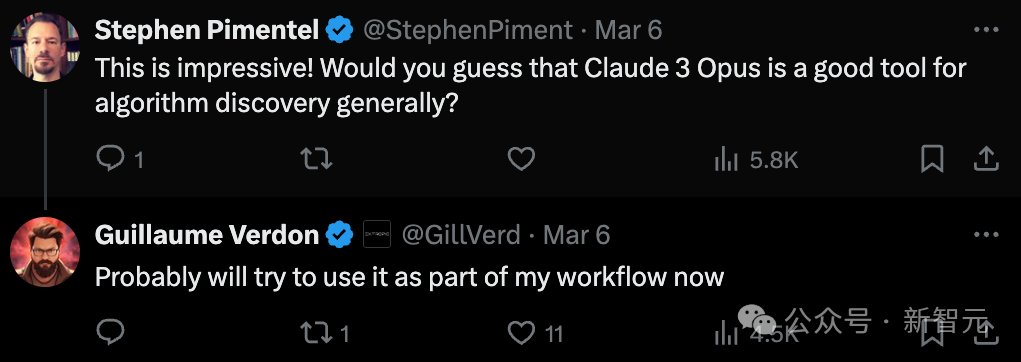The height and width of the screenshot is (362, 1021).
Task: Open Mar 6 timestamp on Stephen's tweet
Action: pos(629,30)
